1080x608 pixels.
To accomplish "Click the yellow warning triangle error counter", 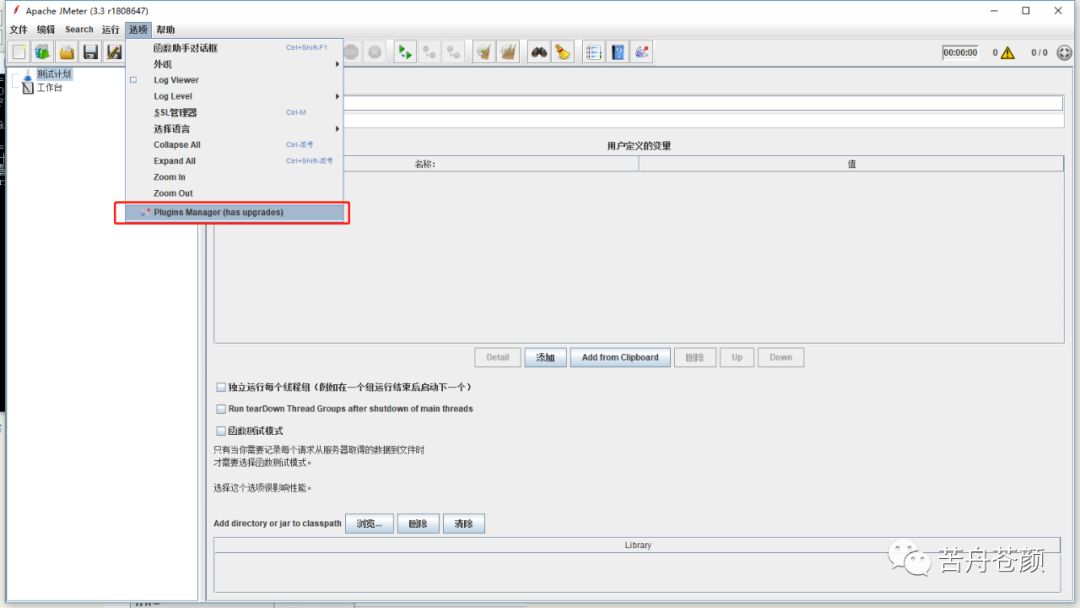I will (x=1008, y=53).
